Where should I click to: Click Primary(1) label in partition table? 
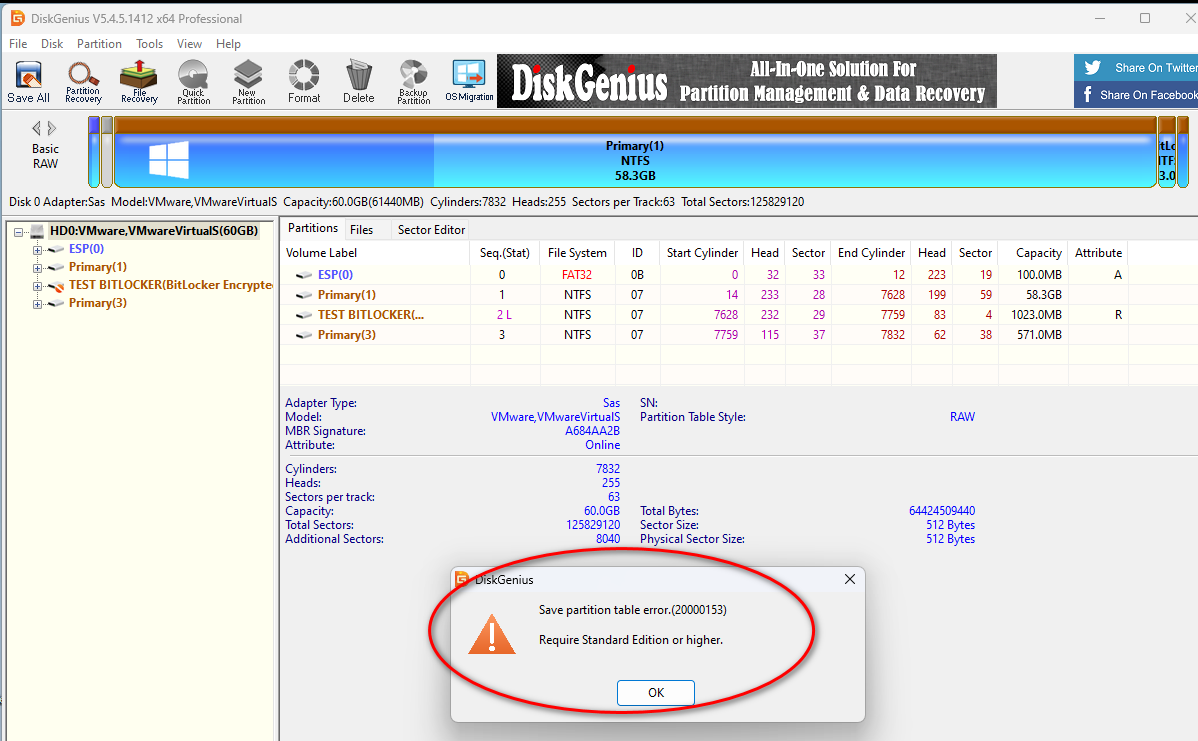(347, 294)
